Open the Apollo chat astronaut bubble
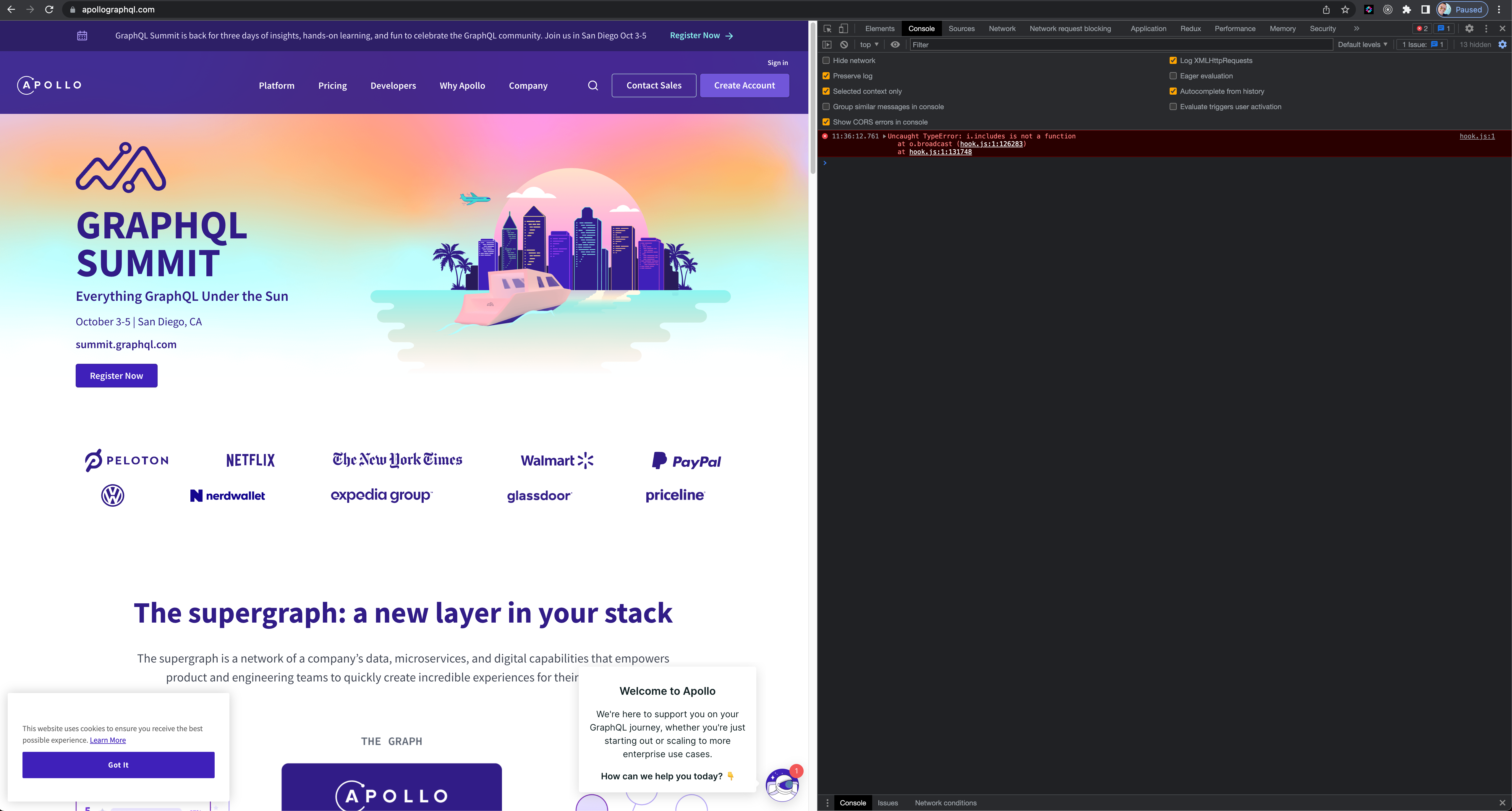 click(782, 785)
